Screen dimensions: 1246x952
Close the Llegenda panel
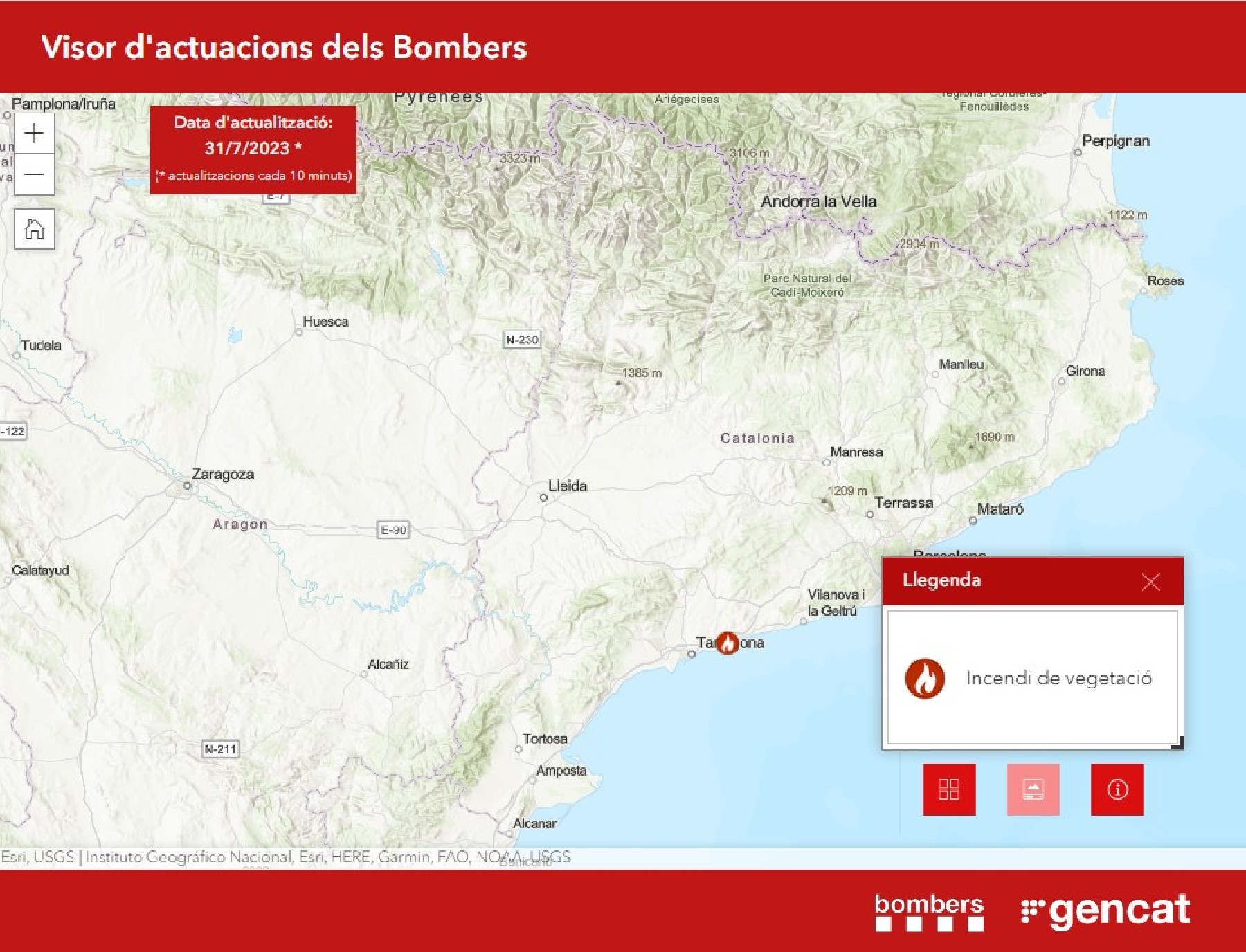click(x=1150, y=582)
